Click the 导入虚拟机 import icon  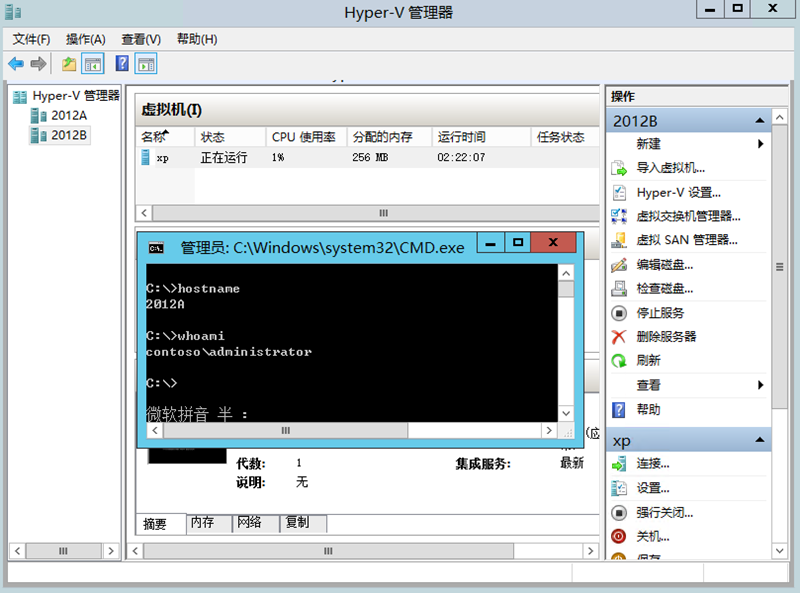coord(619,168)
